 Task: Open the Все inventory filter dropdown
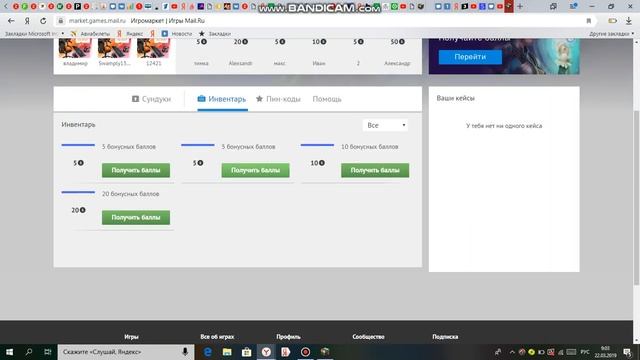pyautogui.click(x=385, y=125)
